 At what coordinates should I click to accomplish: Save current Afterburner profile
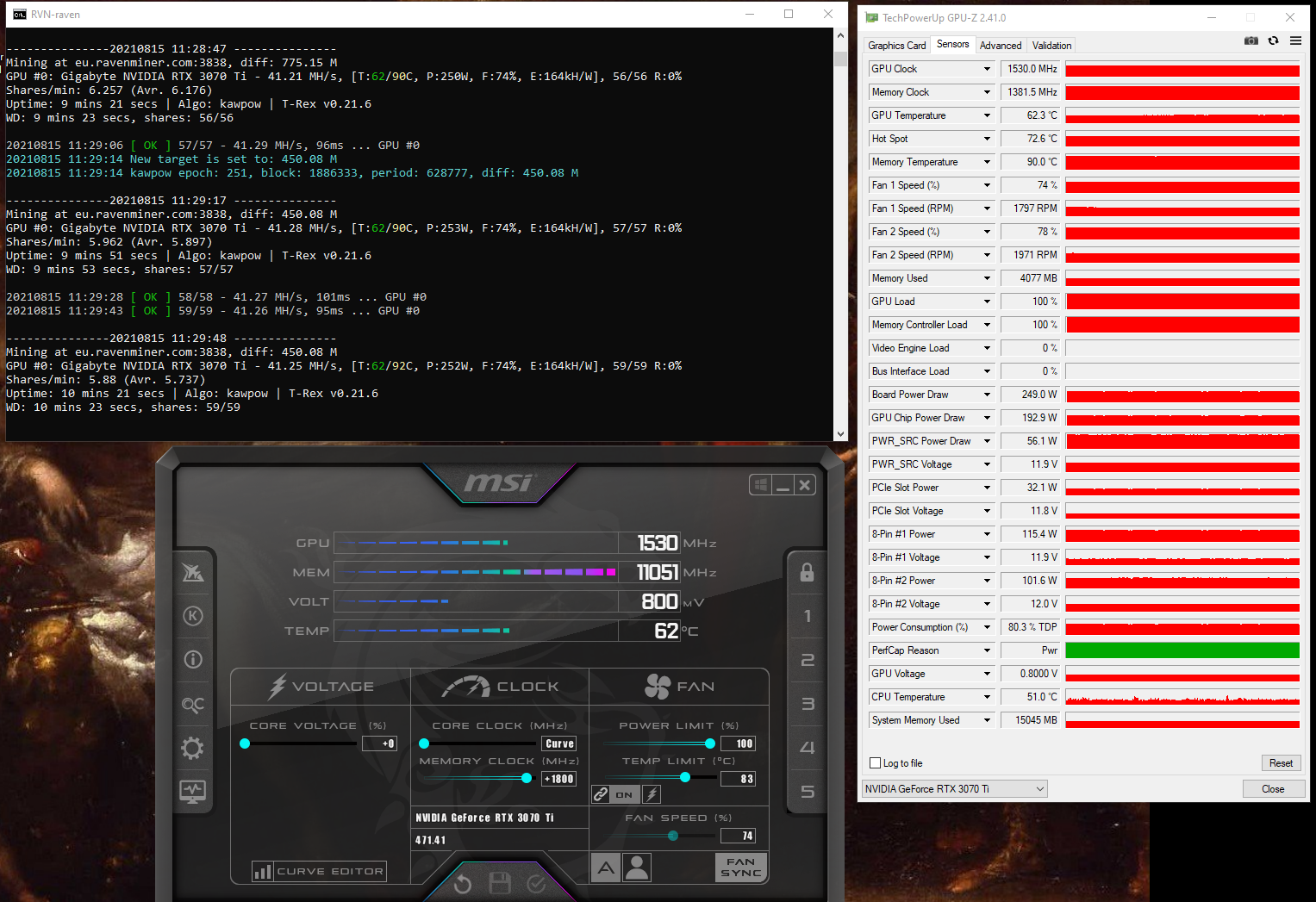pyautogui.click(x=500, y=883)
